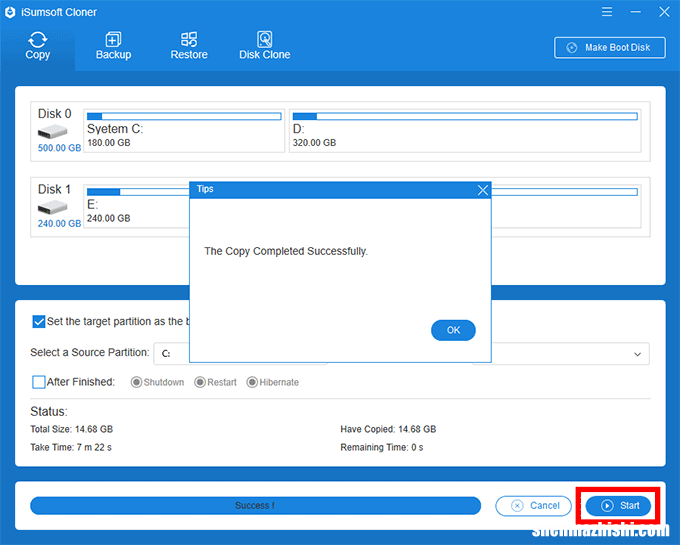Screen dimensions: 680x545
Task: Go to the Disk Clone tab
Action: (x=265, y=46)
